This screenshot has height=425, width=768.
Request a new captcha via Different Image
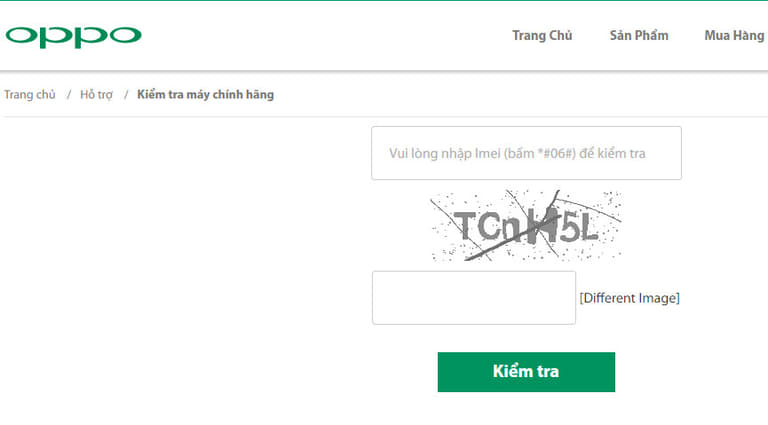coord(629,298)
